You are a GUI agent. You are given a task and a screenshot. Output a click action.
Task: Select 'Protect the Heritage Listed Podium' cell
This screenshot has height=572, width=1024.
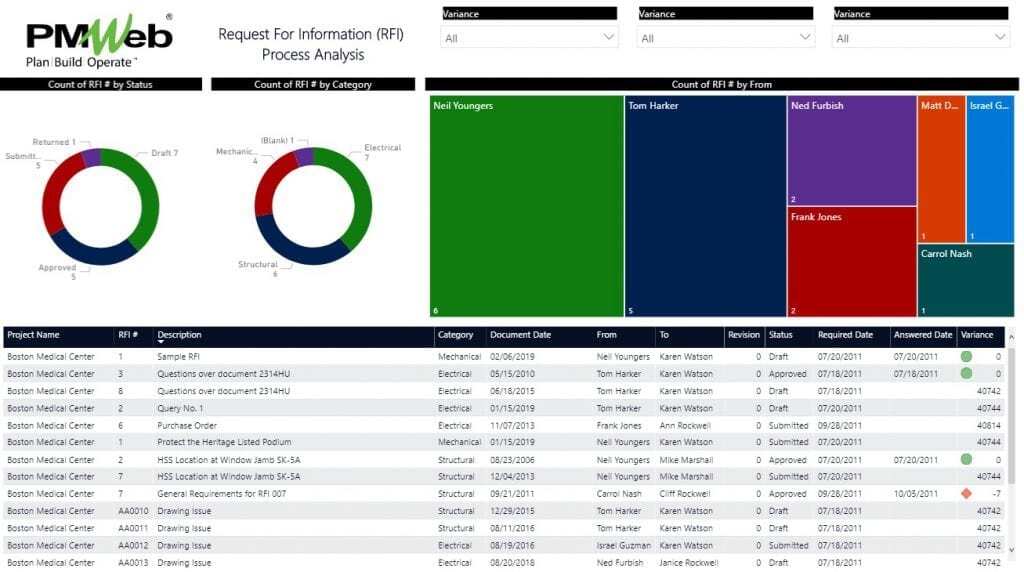(x=224, y=442)
